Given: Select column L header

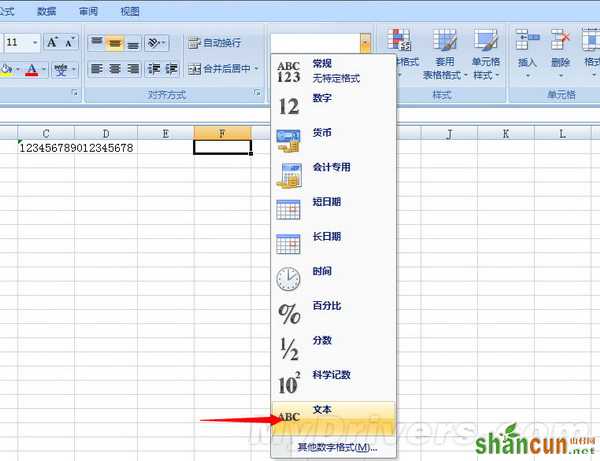Looking at the screenshot, I should pyautogui.click(x=562, y=134).
